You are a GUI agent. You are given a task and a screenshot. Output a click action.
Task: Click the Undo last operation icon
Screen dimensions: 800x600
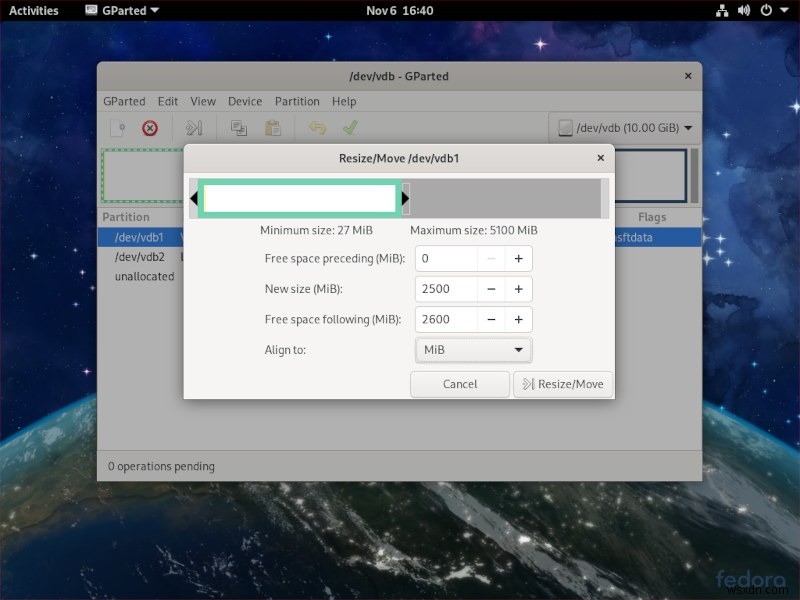click(x=317, y=128)
